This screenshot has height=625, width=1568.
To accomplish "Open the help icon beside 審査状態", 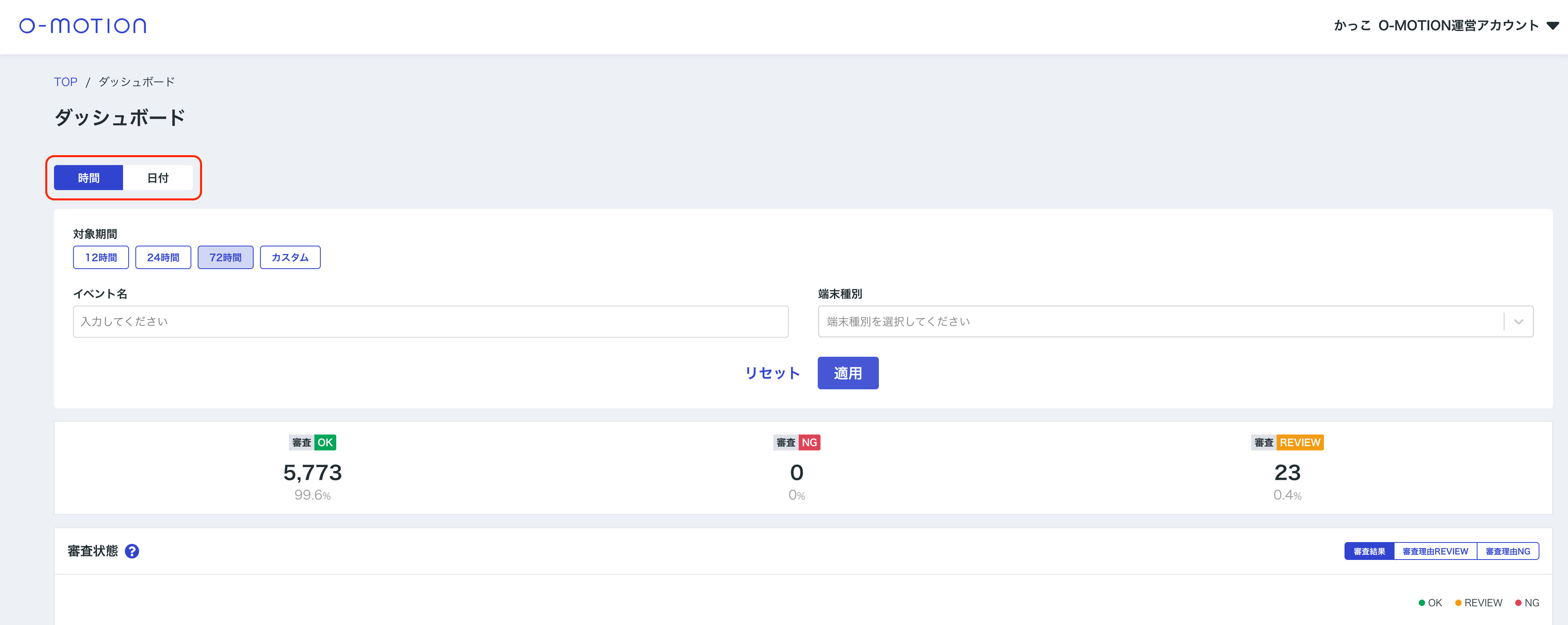I will pos(131,551).
